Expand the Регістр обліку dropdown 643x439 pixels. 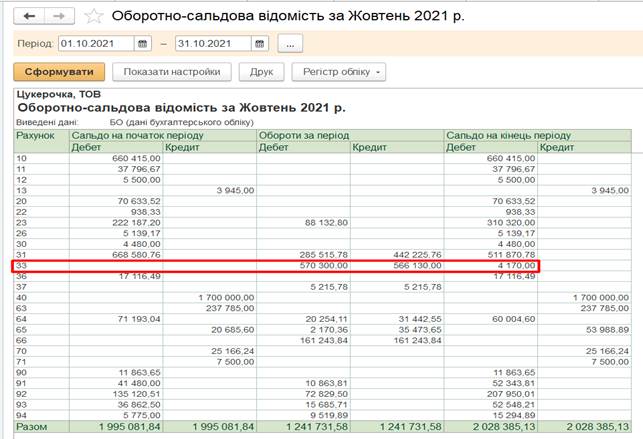(x=338, y=72)
